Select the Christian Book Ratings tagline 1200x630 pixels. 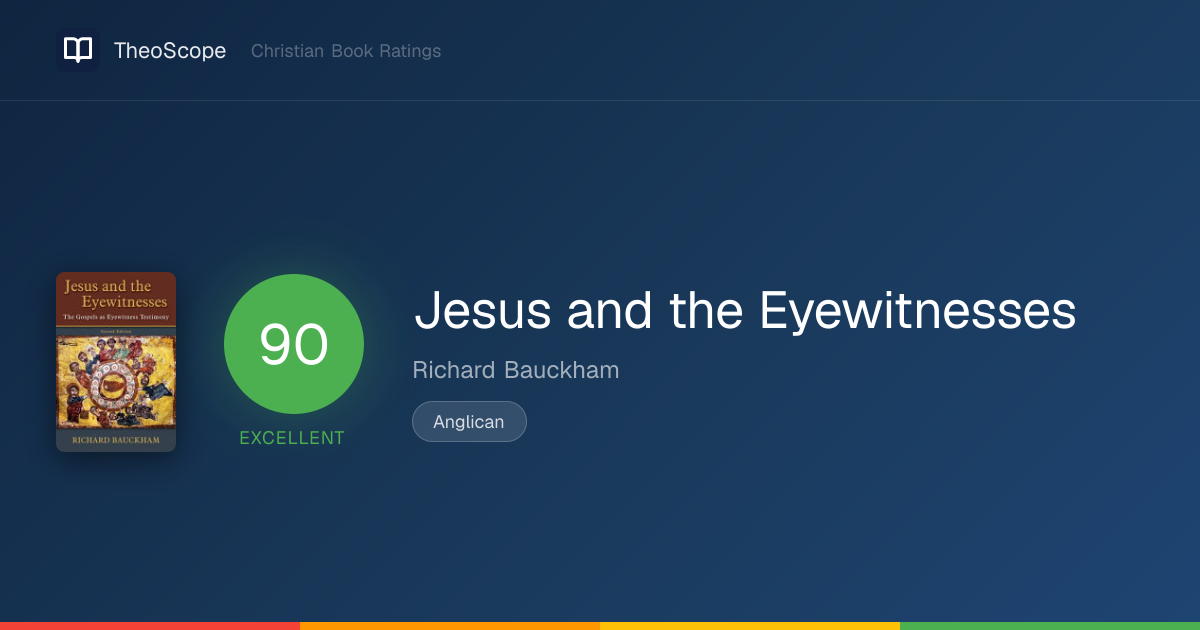346,51
